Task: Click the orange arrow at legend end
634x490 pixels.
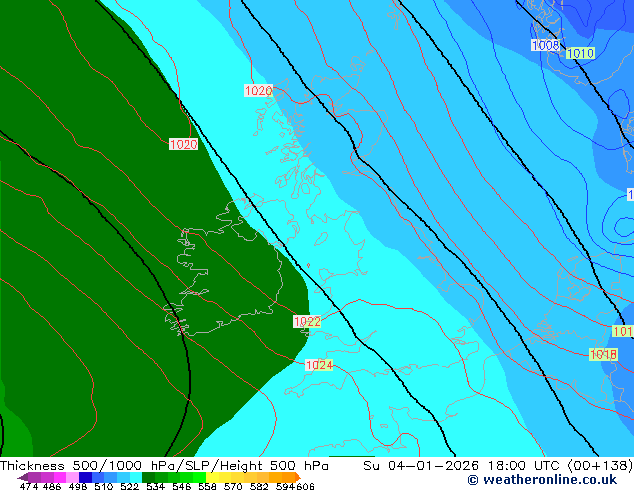Action: coord(298,477)
